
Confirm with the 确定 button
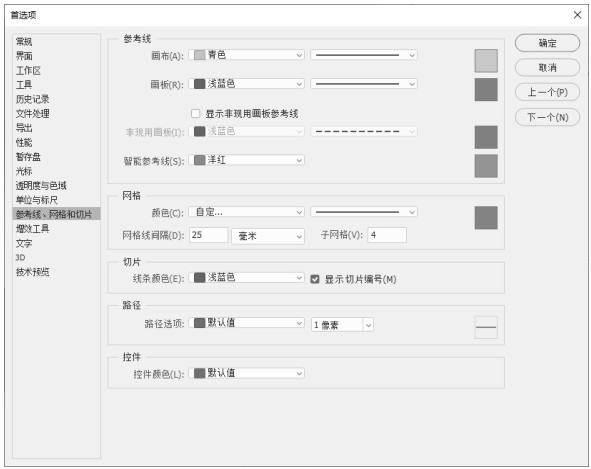[547, 43]
